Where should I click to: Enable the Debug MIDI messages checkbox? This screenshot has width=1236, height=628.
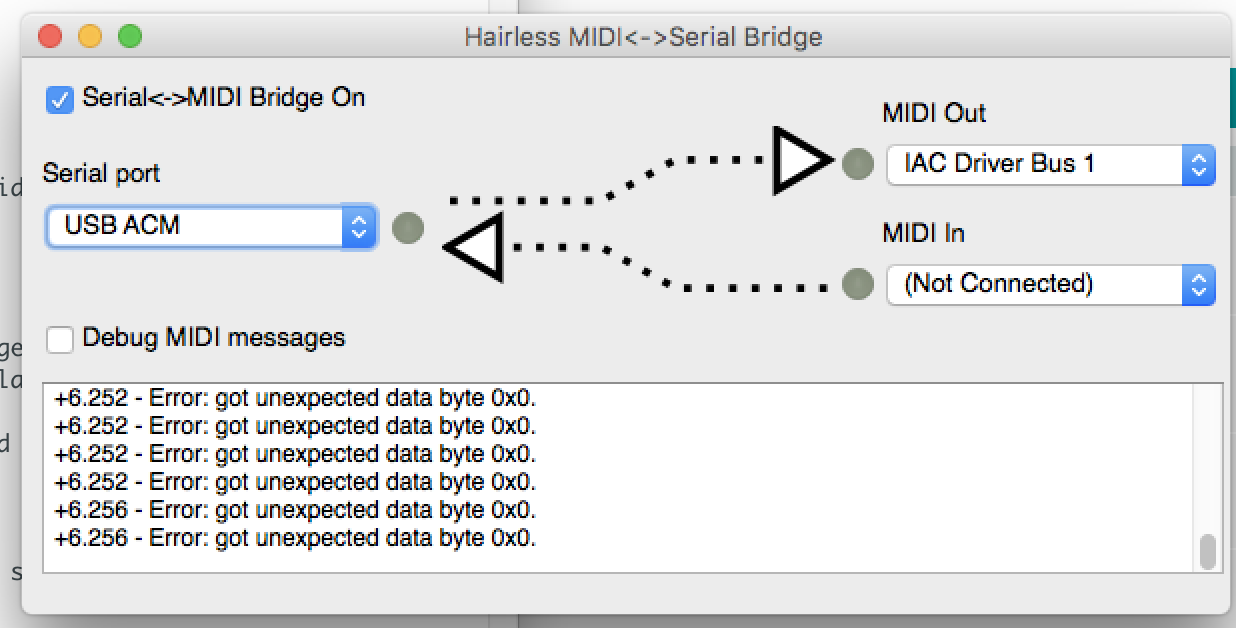[61, 339]
